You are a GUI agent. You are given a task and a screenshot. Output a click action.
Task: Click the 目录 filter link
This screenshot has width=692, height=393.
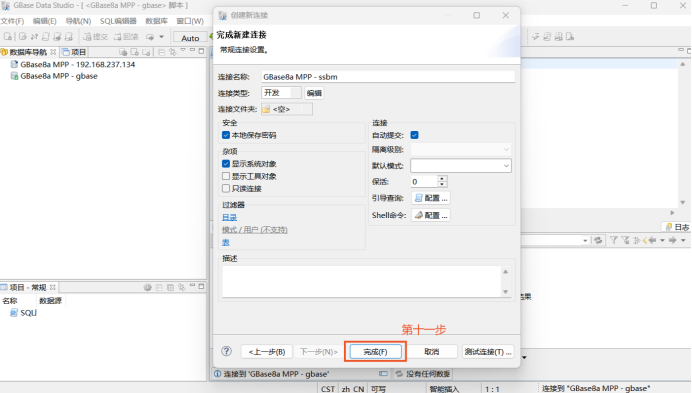[229, 217]
